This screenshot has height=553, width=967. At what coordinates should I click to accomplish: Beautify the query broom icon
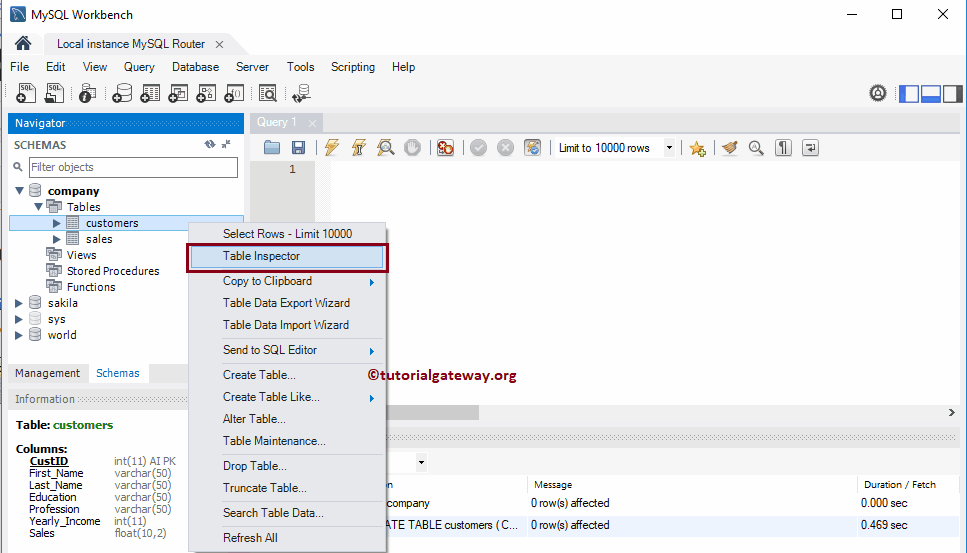click(x=730, y=147)
